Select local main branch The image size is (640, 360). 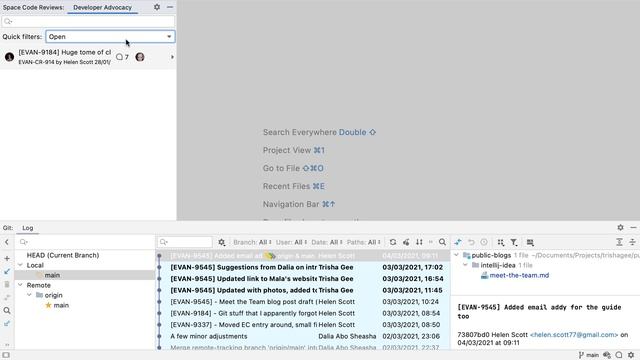pos(52,275)
